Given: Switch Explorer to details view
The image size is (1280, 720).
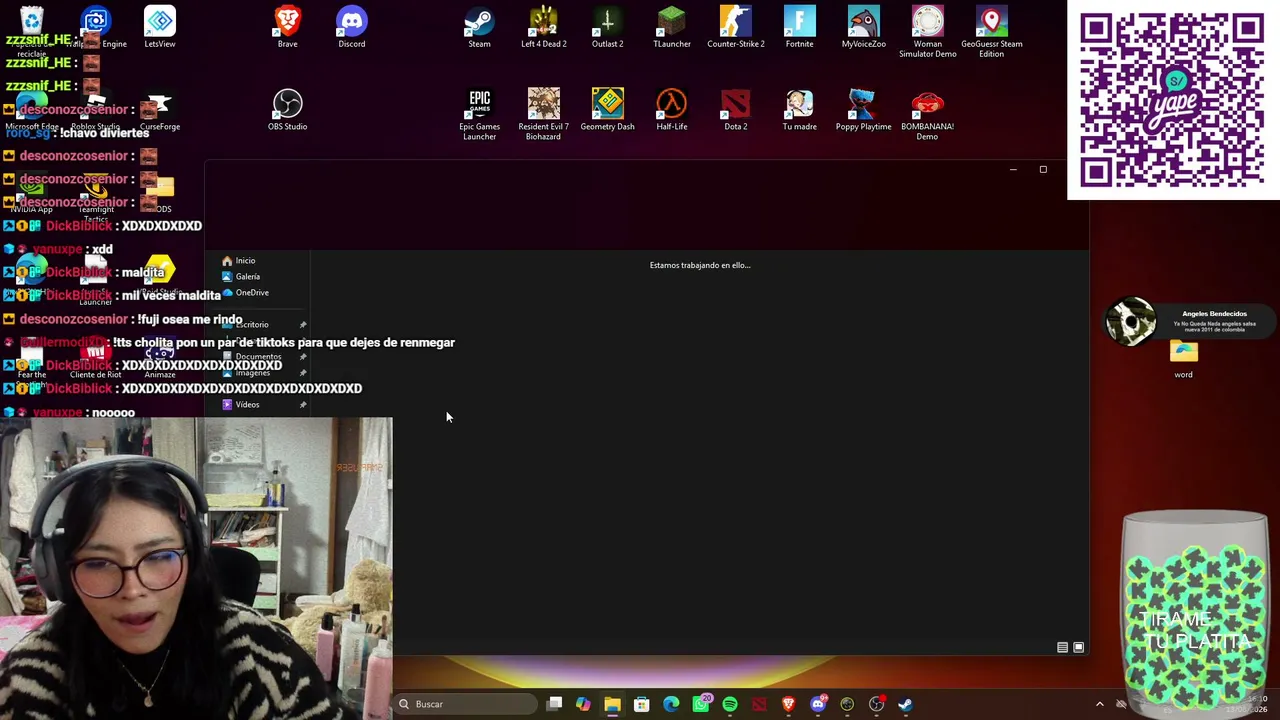Looking at the screenshot, I should coord(1062,647).
